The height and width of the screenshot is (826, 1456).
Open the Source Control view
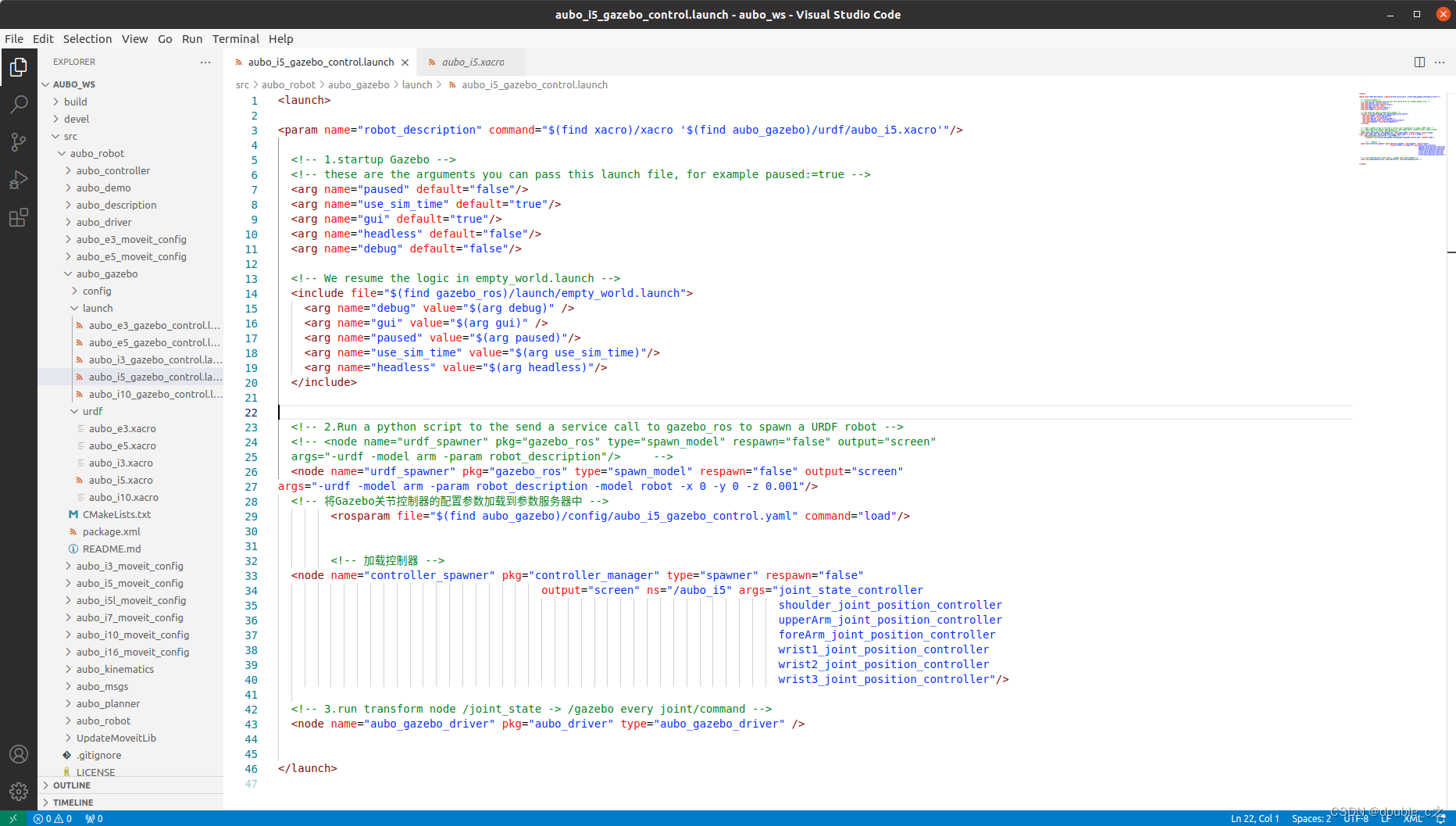click(19, 142)
